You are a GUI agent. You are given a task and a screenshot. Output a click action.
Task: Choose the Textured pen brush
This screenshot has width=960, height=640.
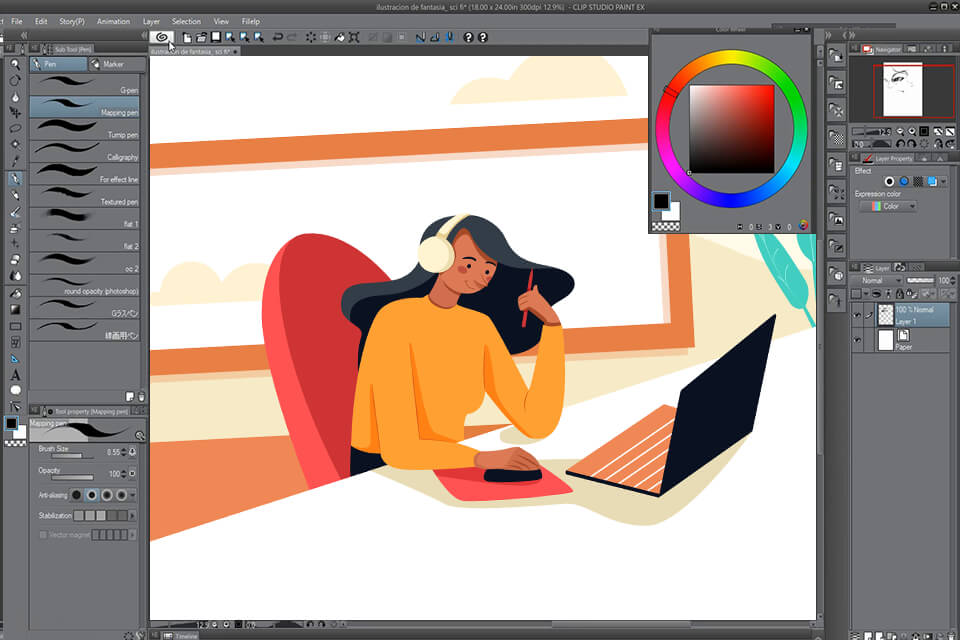coord(84,197)
